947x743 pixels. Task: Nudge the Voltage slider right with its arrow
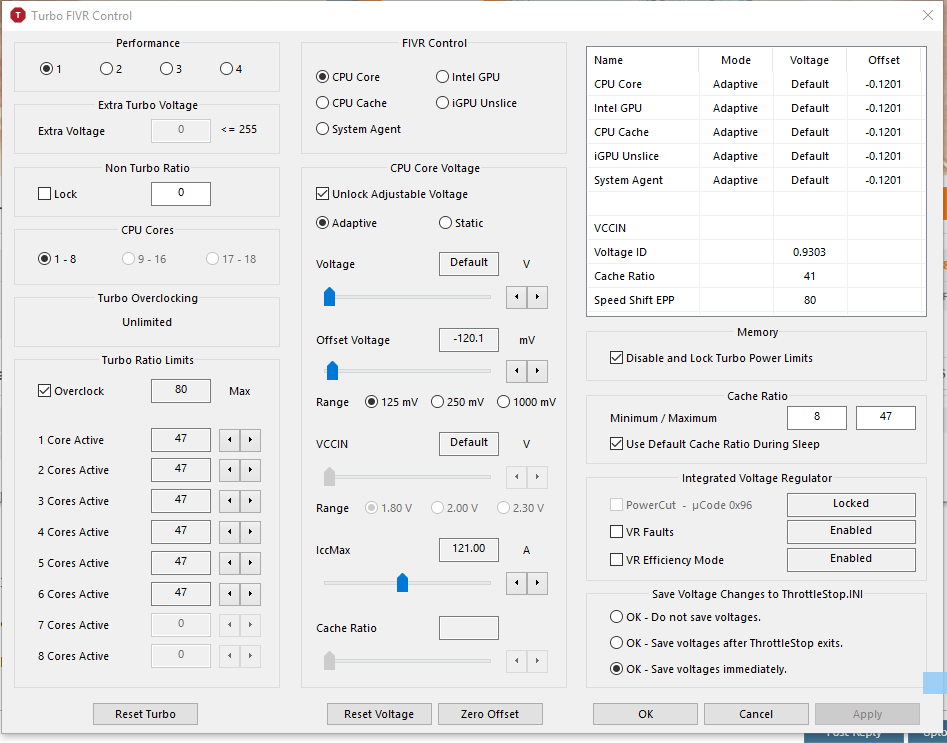coord(537,297)
